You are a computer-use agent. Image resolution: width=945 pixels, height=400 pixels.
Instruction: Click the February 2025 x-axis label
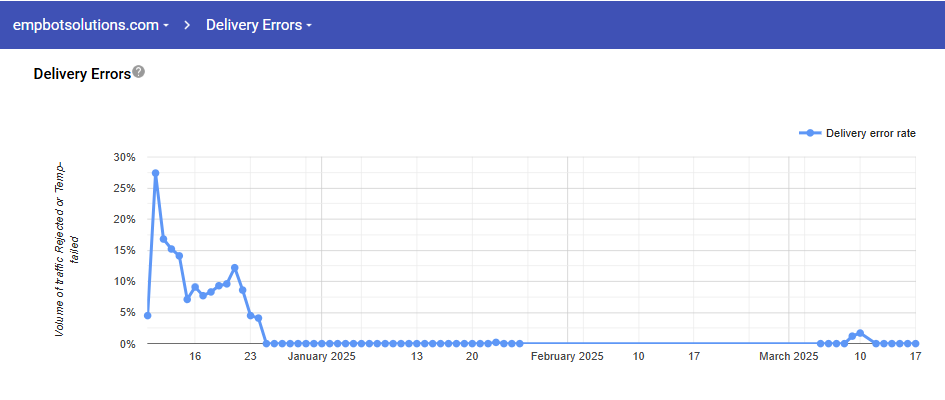coord(567,356)
